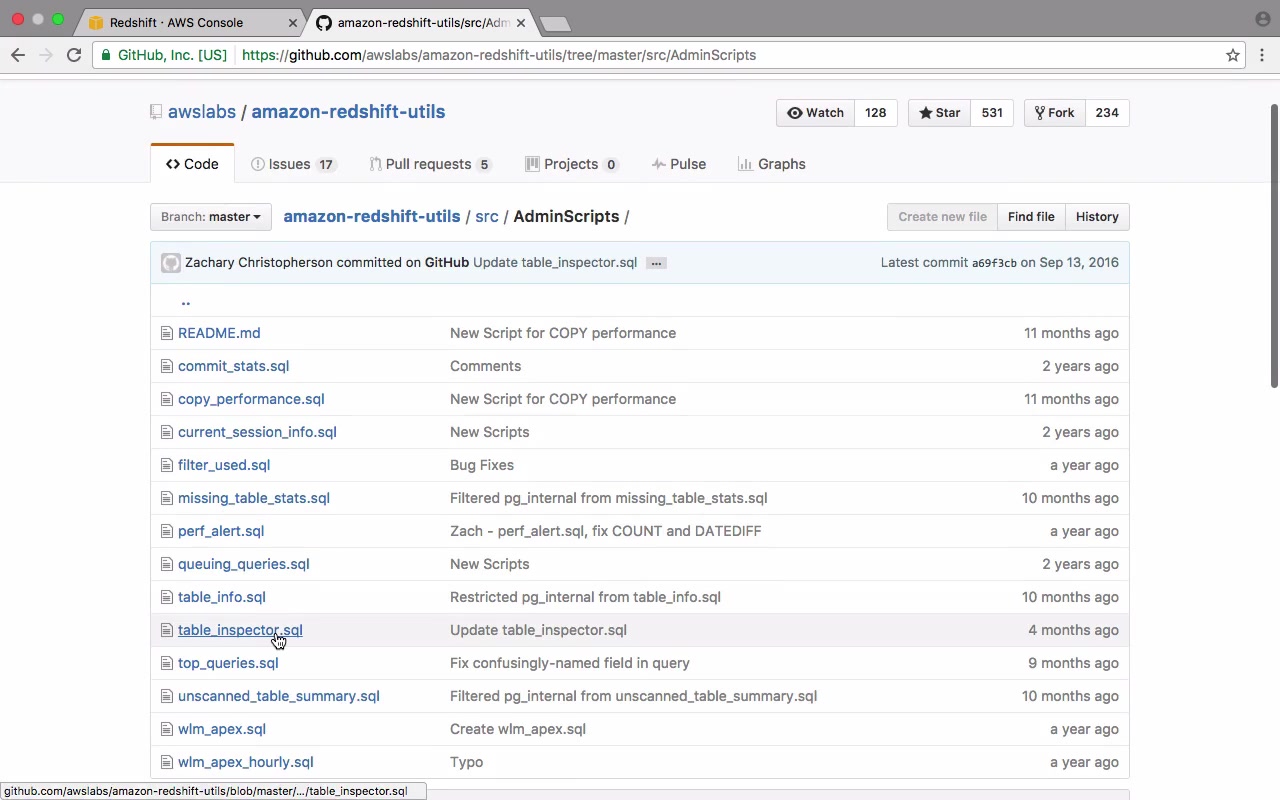Reload the page with the refresh icon
The width and height of the screenshot is (1280, 800).
pyautogui.click(x=74, y=55)
